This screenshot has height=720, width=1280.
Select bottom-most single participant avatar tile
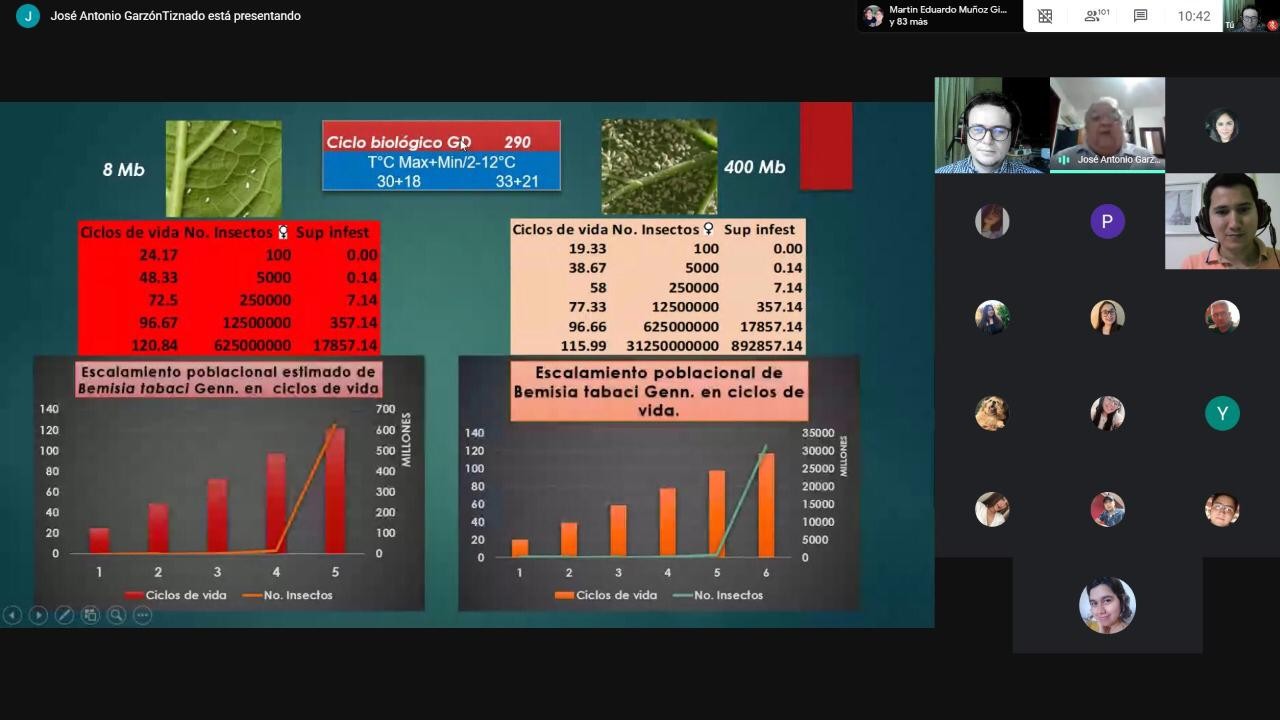[1107, 605]
